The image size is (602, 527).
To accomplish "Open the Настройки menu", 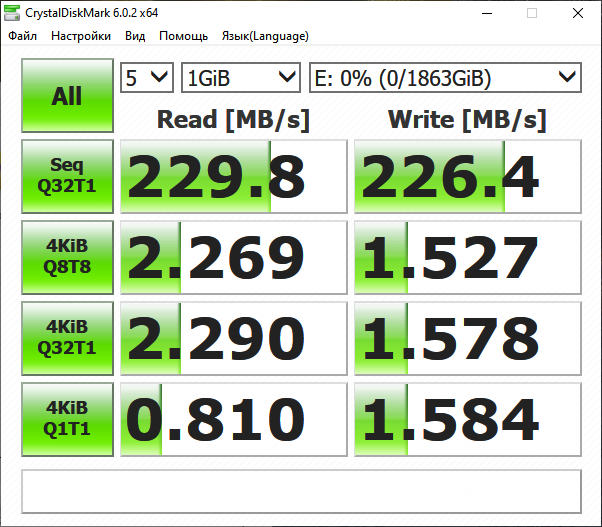I will pos(81,36).
